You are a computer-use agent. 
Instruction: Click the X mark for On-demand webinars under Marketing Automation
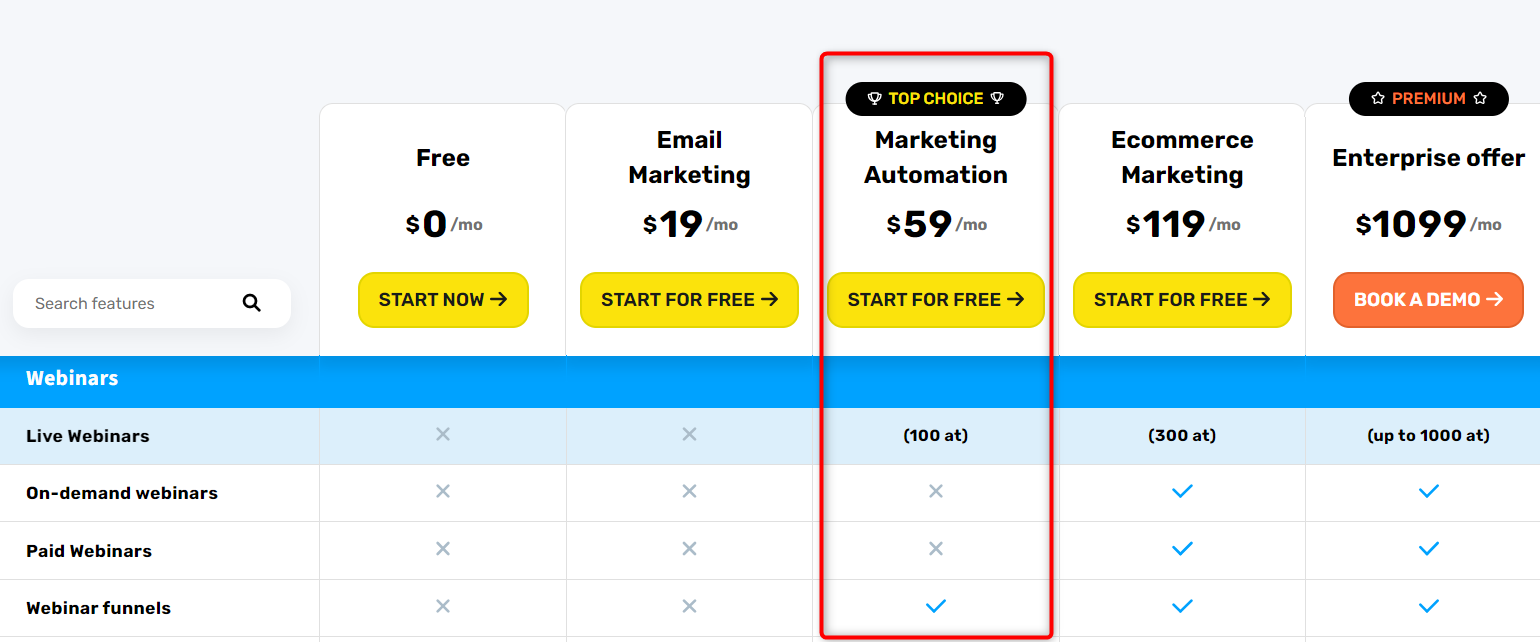tap(936, 491)
